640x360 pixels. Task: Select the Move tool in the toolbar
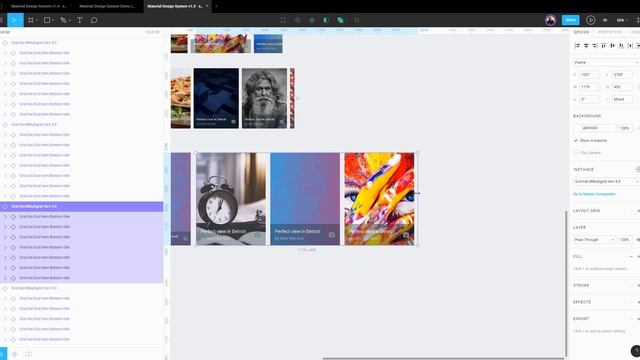coord(15,20)
